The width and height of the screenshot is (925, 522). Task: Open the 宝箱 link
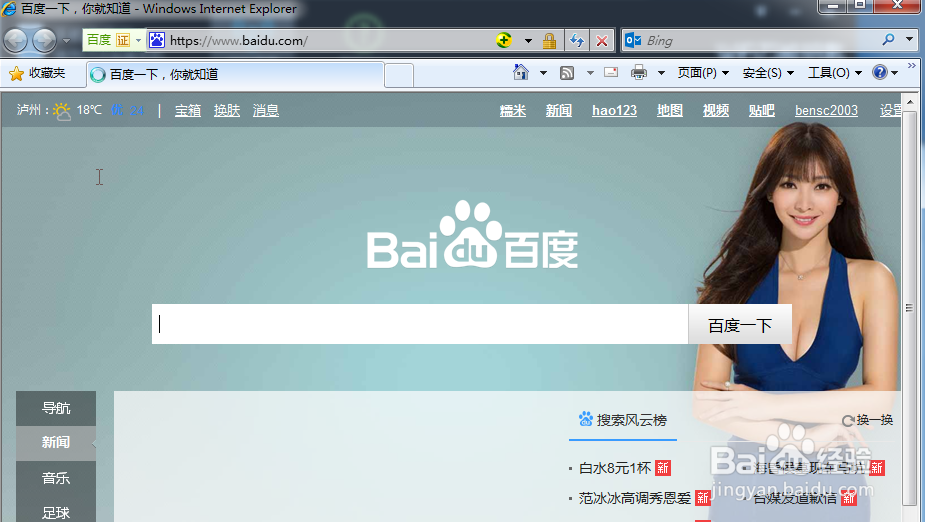coord(188,110)
